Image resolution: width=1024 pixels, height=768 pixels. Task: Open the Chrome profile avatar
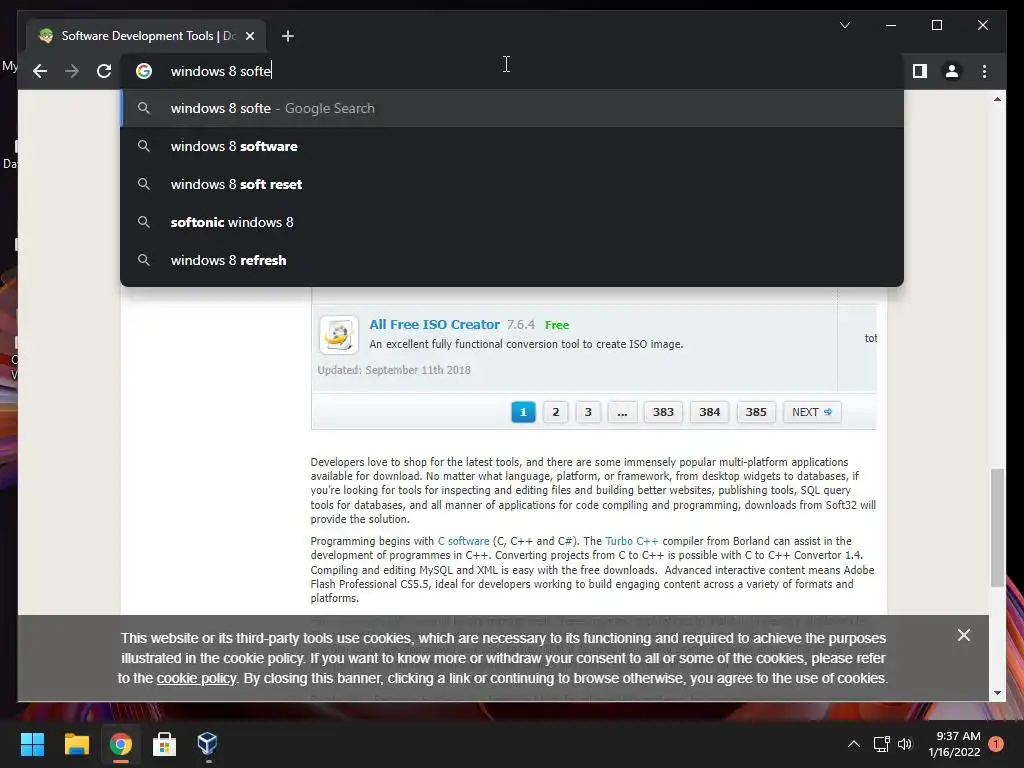click(952, 71)
